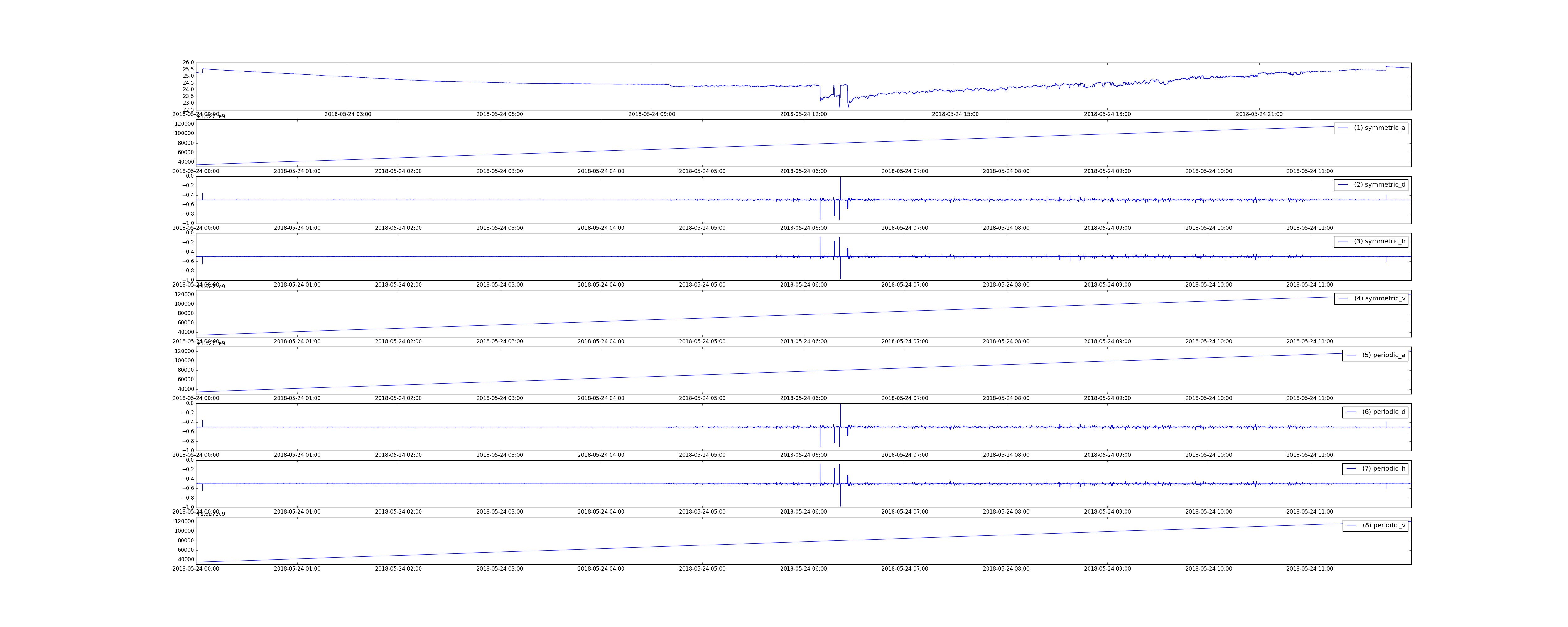Select "2018-05-24 05:00" tick under symmetric_h plot

point(702,285)
